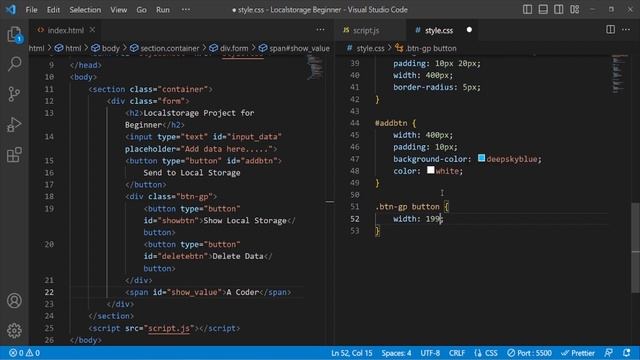Open the File menu
The image size is (640, 360).
(x=31, y=9)
